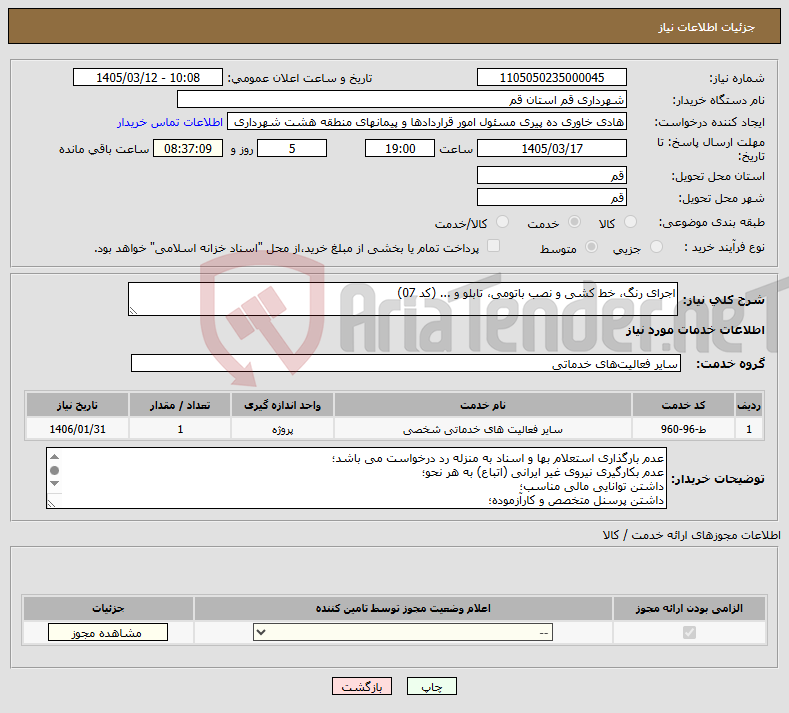This screenshot has height=713, width=789.
Task: Toggle the mandatory license checkbox
Action: point(689,632)
